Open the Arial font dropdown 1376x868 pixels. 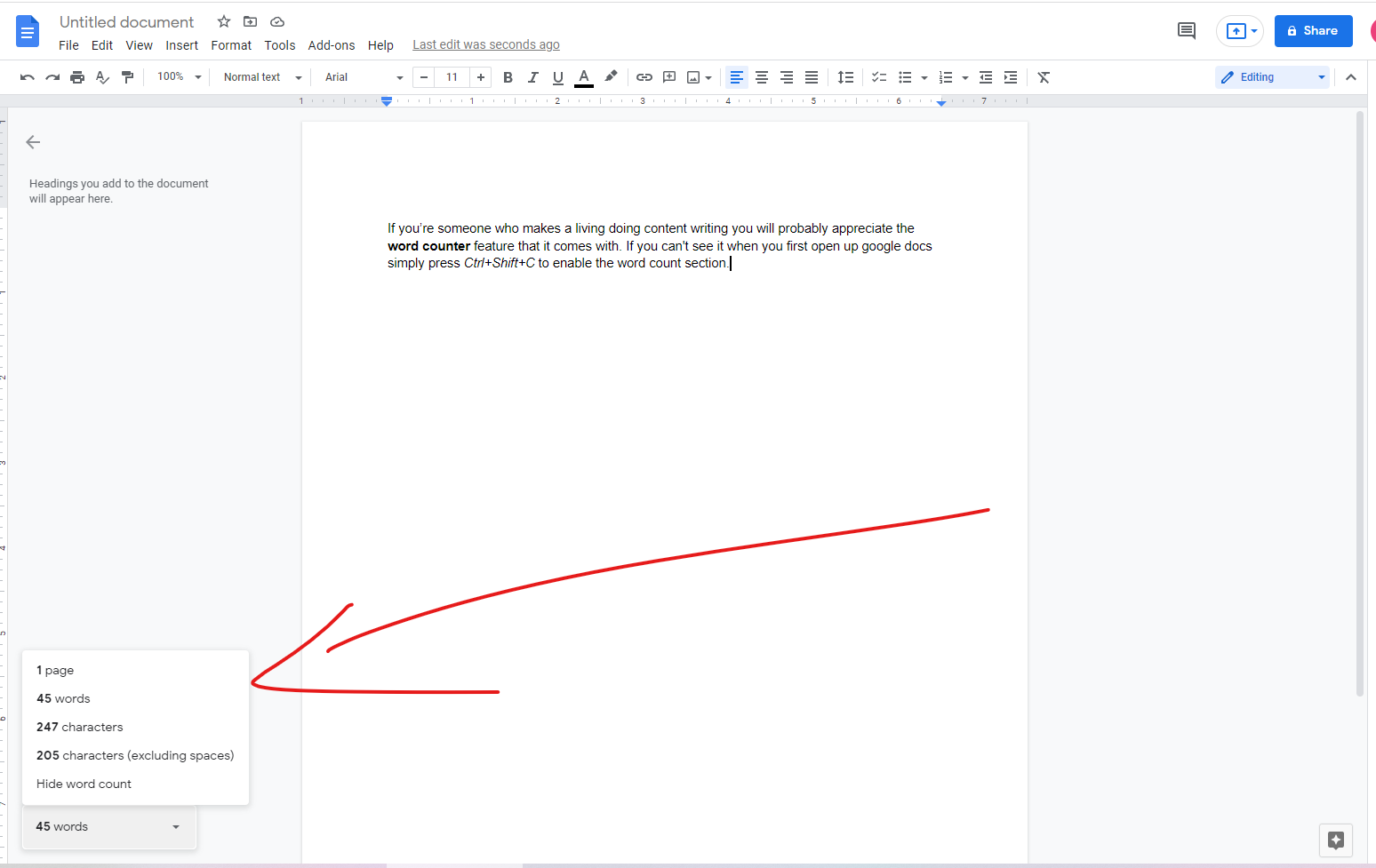[364, 77]
